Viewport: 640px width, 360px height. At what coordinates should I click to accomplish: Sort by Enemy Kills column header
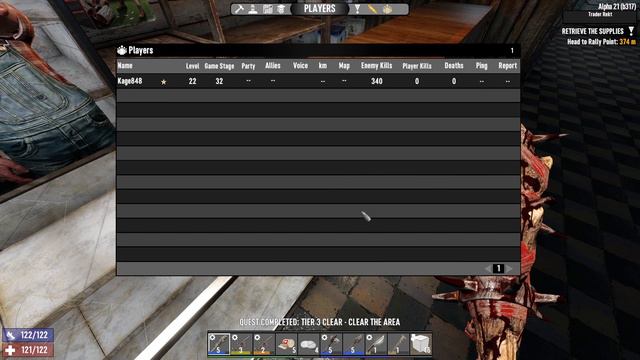click(x=376, y=65)
